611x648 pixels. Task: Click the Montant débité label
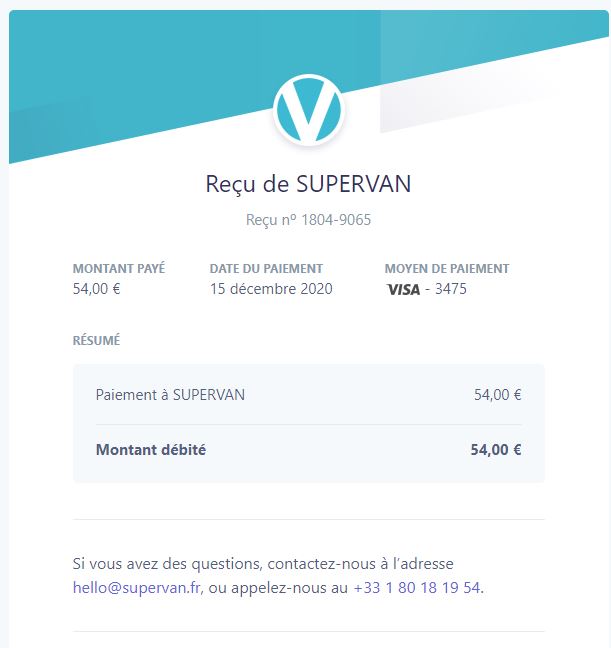pos(151,450)
